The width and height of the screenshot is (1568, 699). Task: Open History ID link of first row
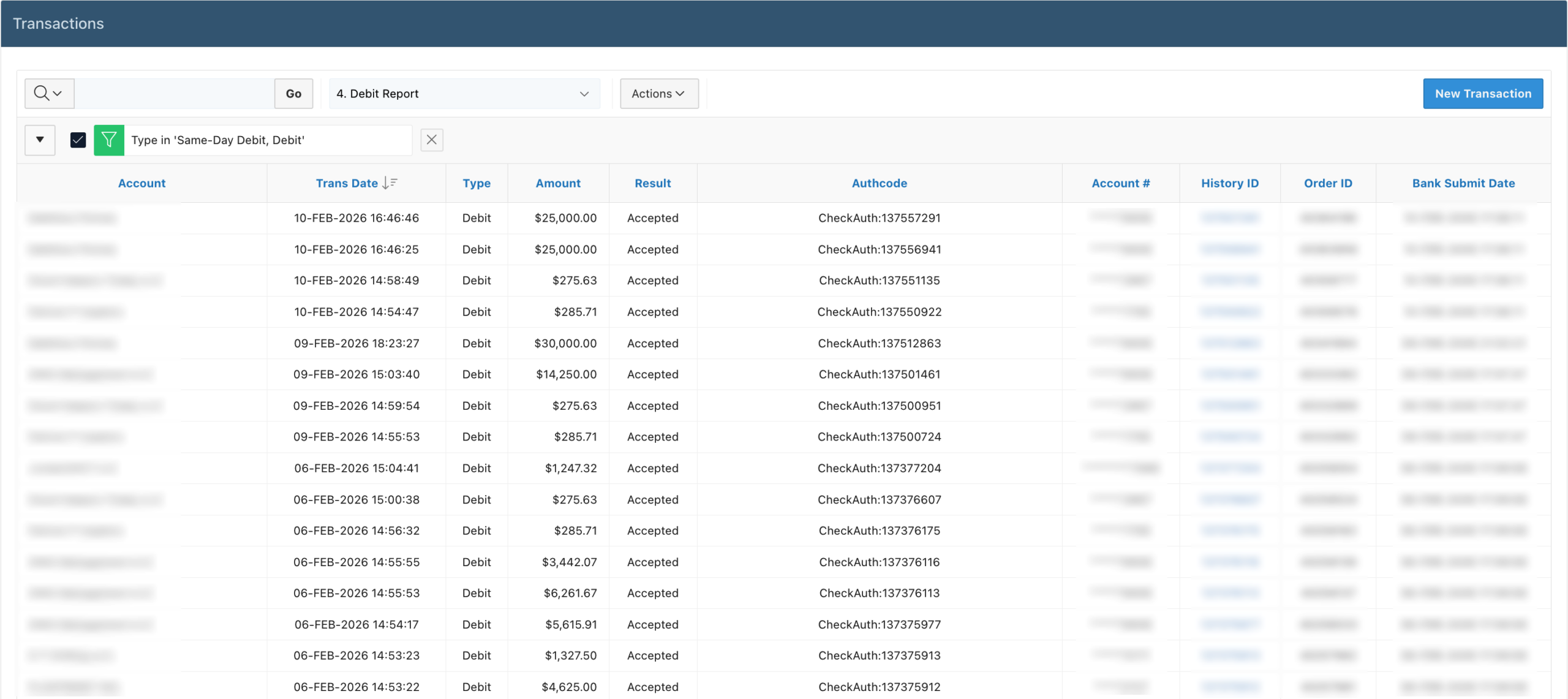1229,218
